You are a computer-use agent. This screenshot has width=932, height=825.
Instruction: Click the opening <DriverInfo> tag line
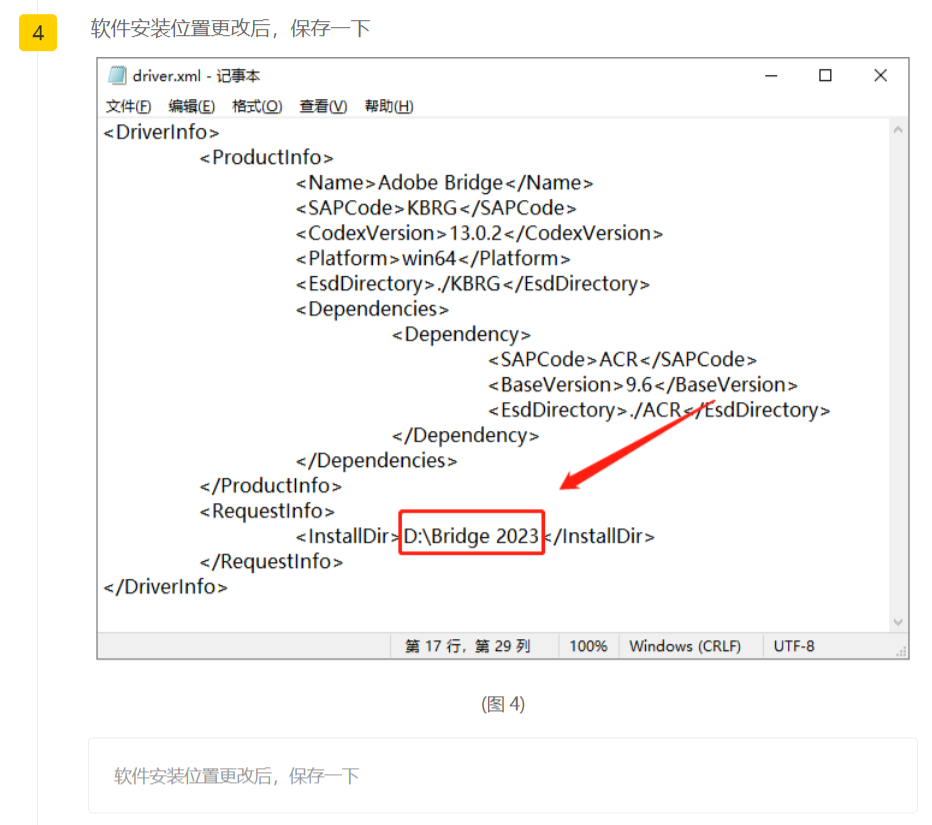pos(161,132)
